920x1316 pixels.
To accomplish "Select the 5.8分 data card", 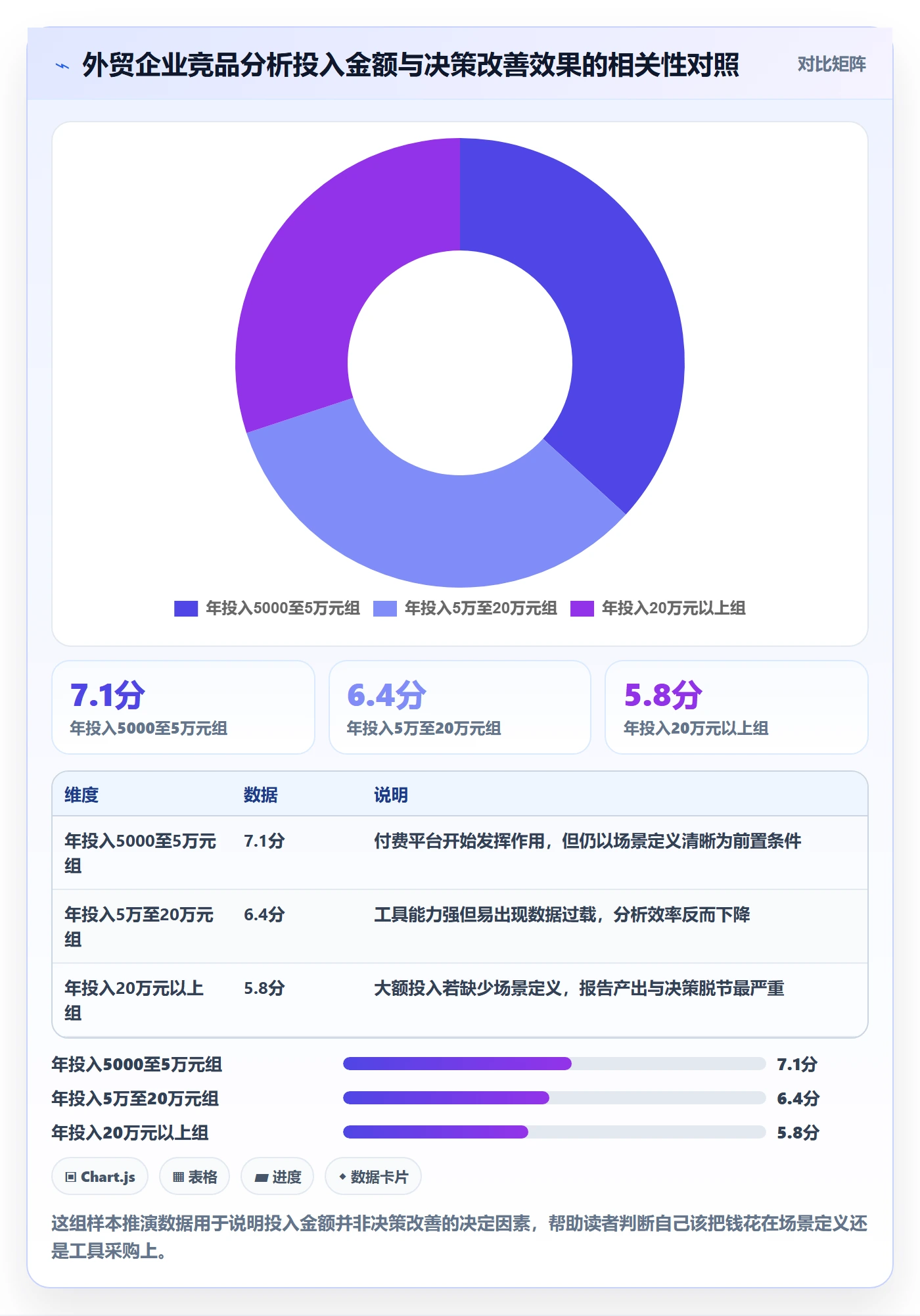I will point(737,707).
